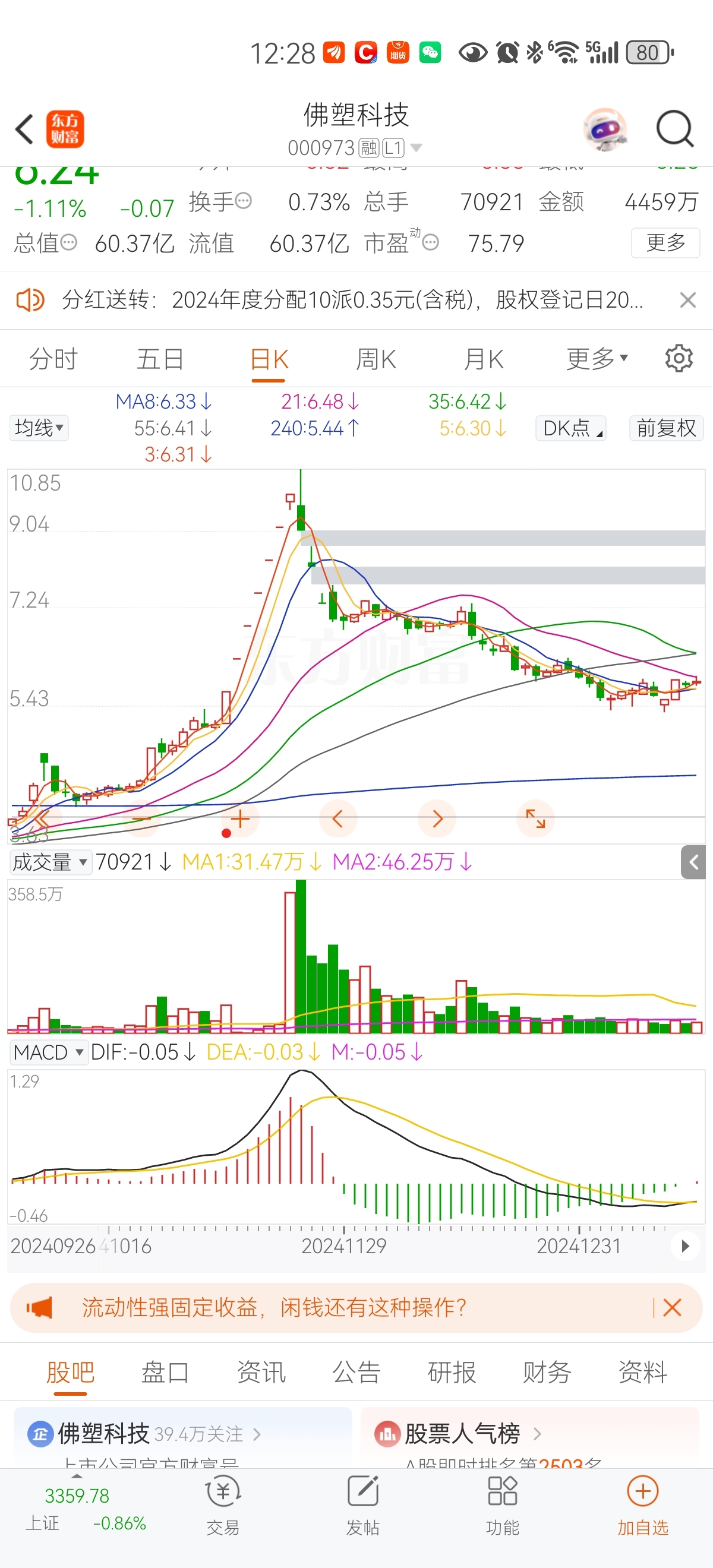Image resolution: width=713 pixels, height=1568 pixels.
Task: Switch to 五日 chart tab
Action: pyautogui.click(x=160, y=359)
